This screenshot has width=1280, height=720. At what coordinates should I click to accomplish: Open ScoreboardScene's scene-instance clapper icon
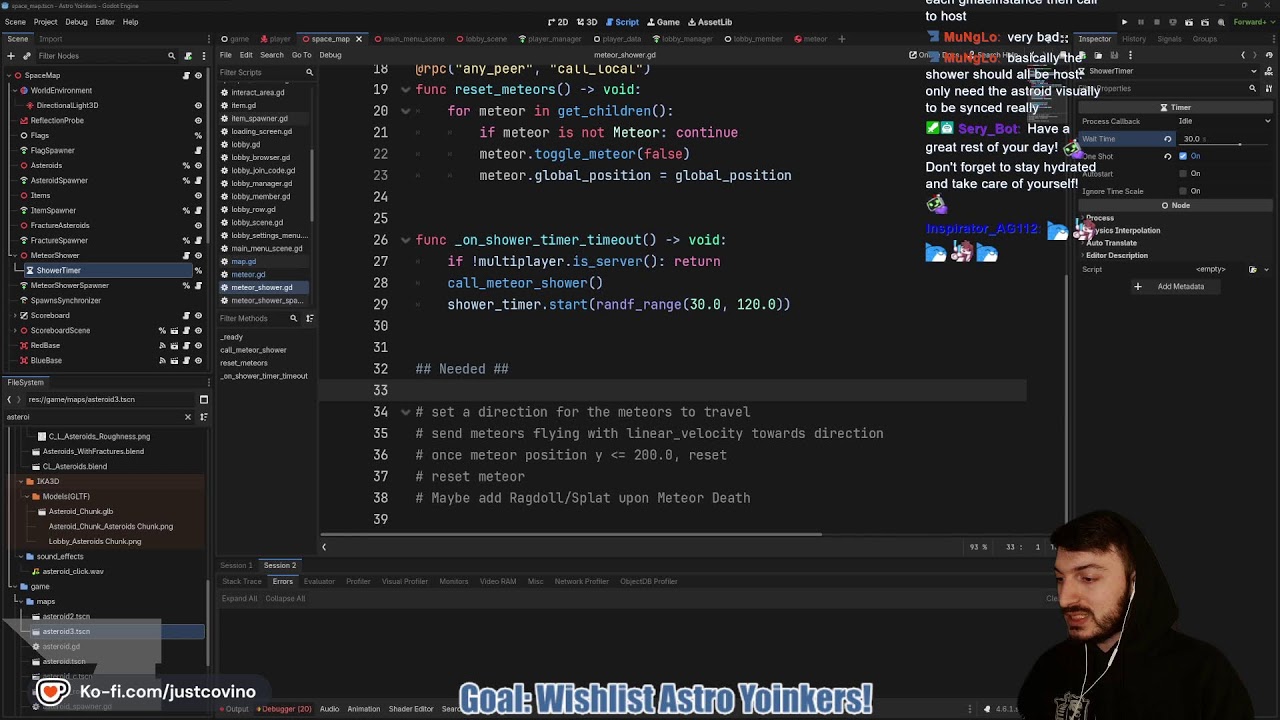(x=174, y=330)
